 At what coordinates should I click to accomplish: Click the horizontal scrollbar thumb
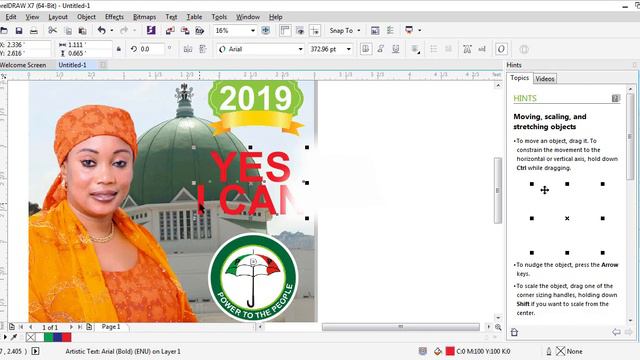pyautogui.click(x=401, y=327)
